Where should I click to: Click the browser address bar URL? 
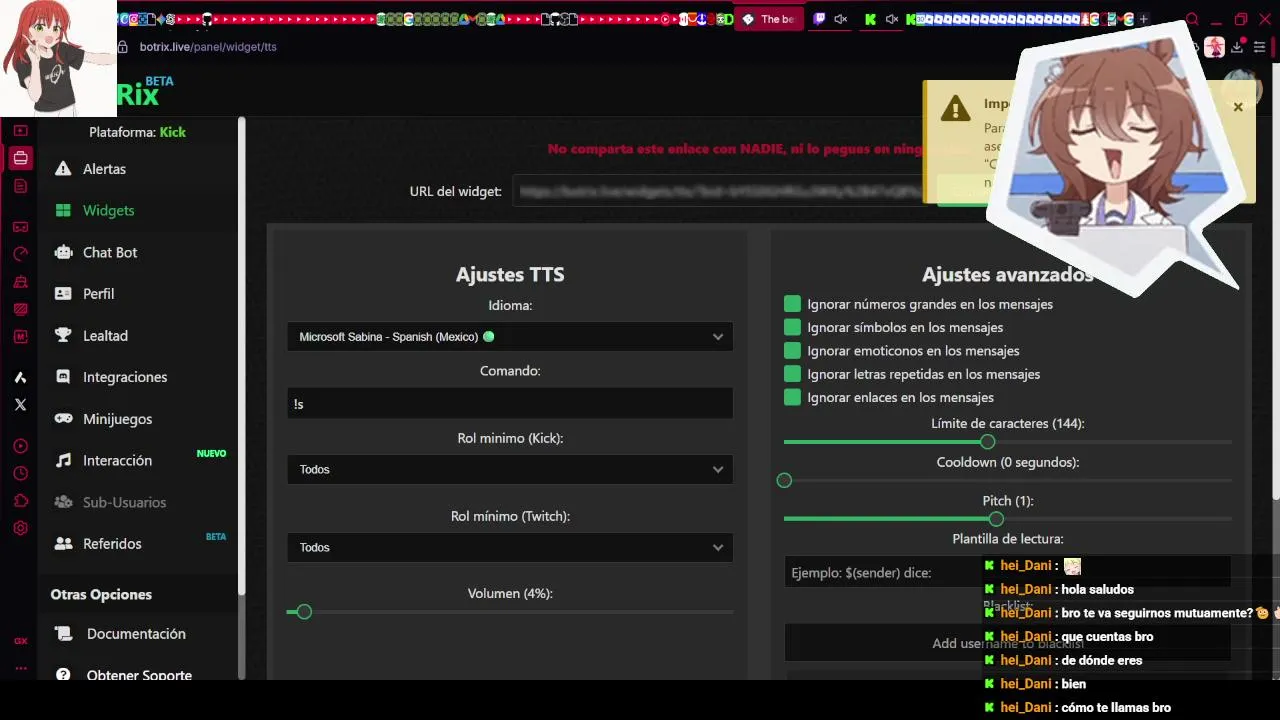coord(208,47)
